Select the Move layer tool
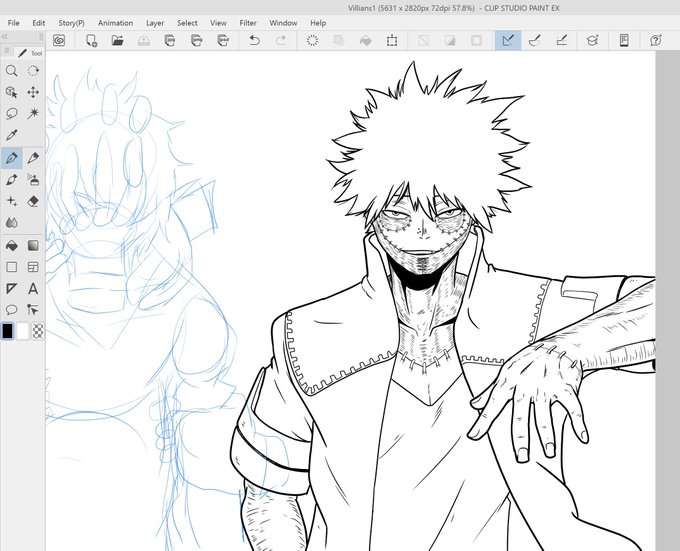The height and width of the screenshot is (551, 680). point(33,92)
